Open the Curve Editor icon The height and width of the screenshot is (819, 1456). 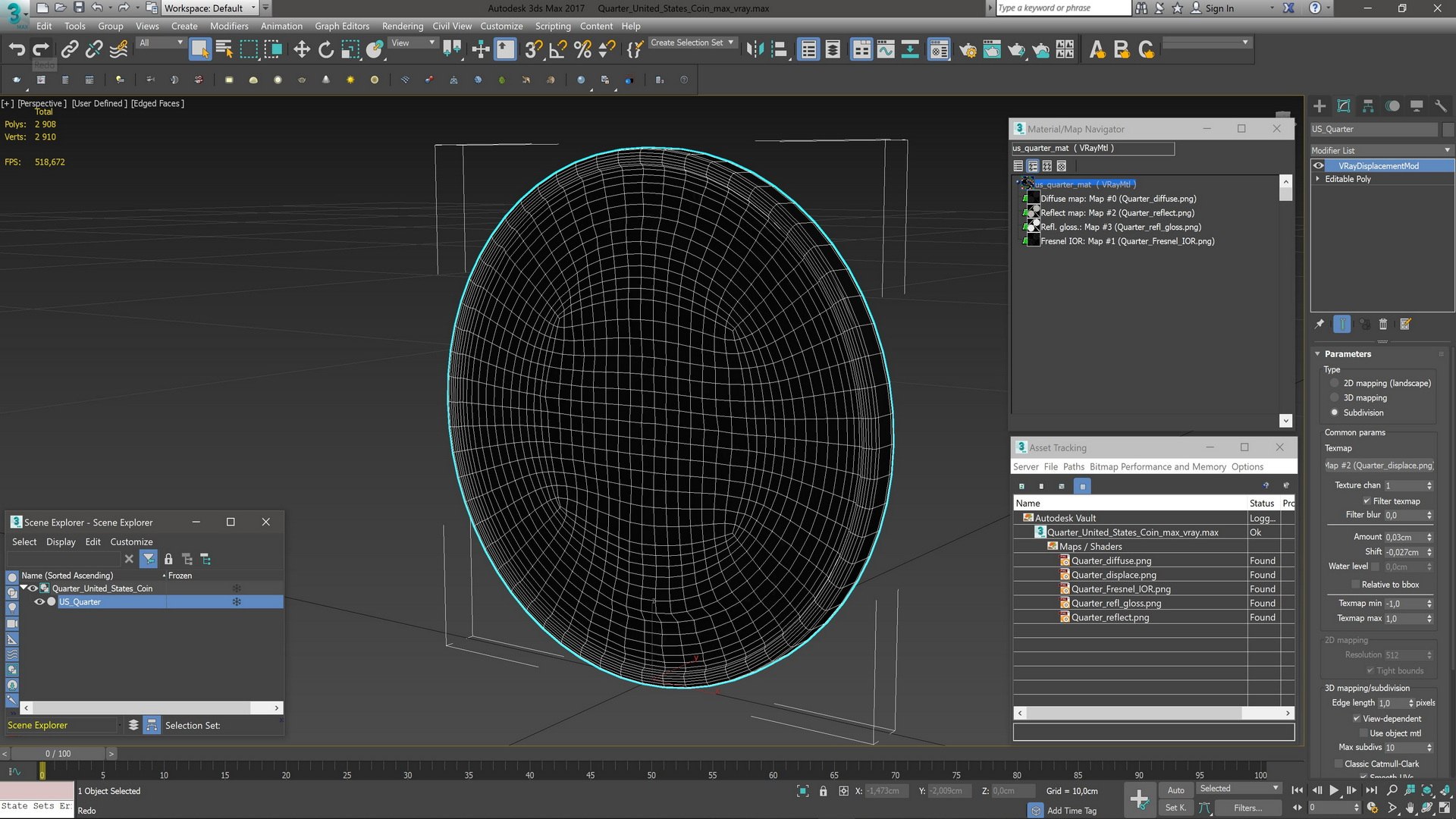pos(886,50)
